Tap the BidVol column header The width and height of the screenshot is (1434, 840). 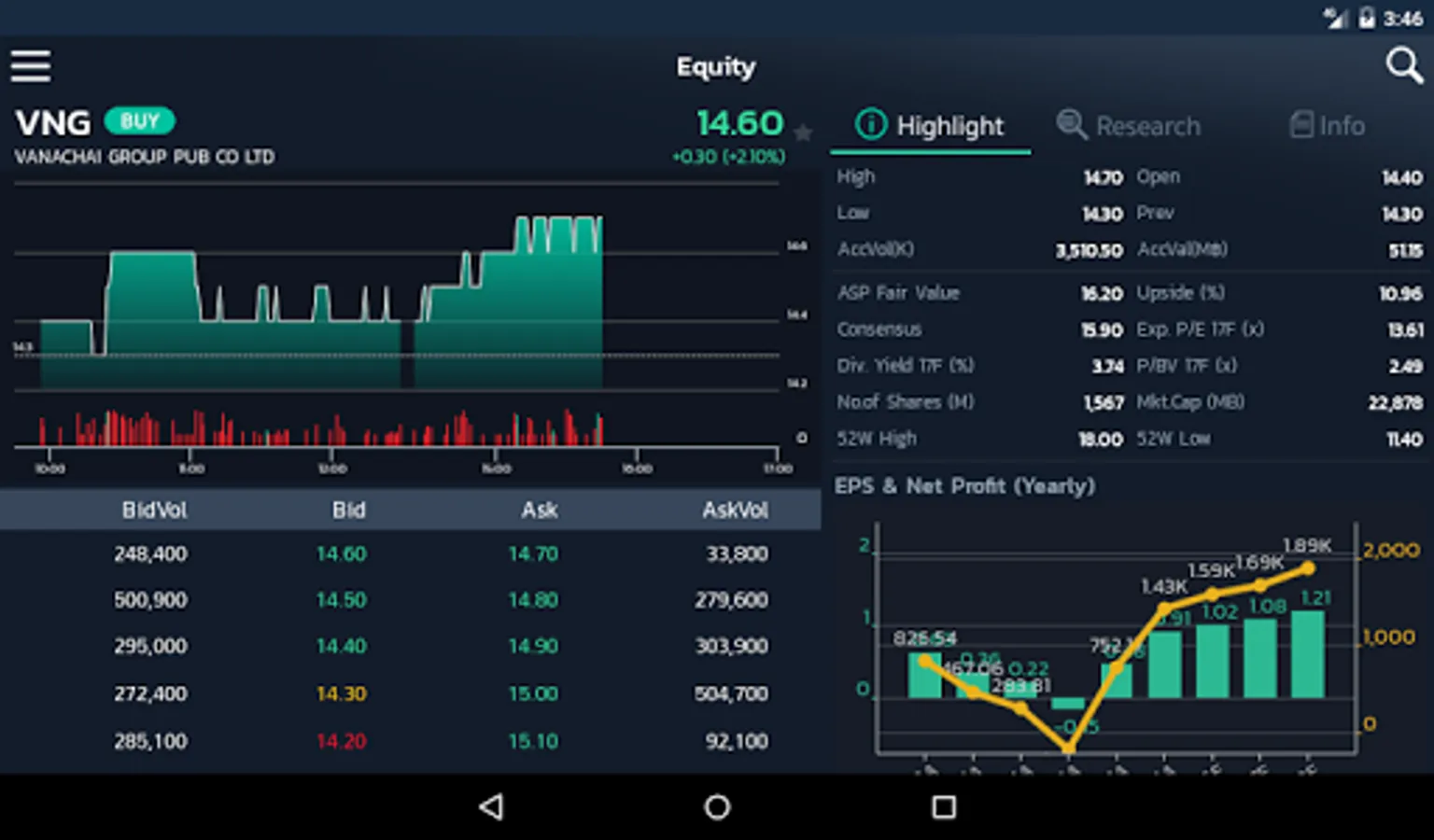pyautogui.click(x=154, y=511)
